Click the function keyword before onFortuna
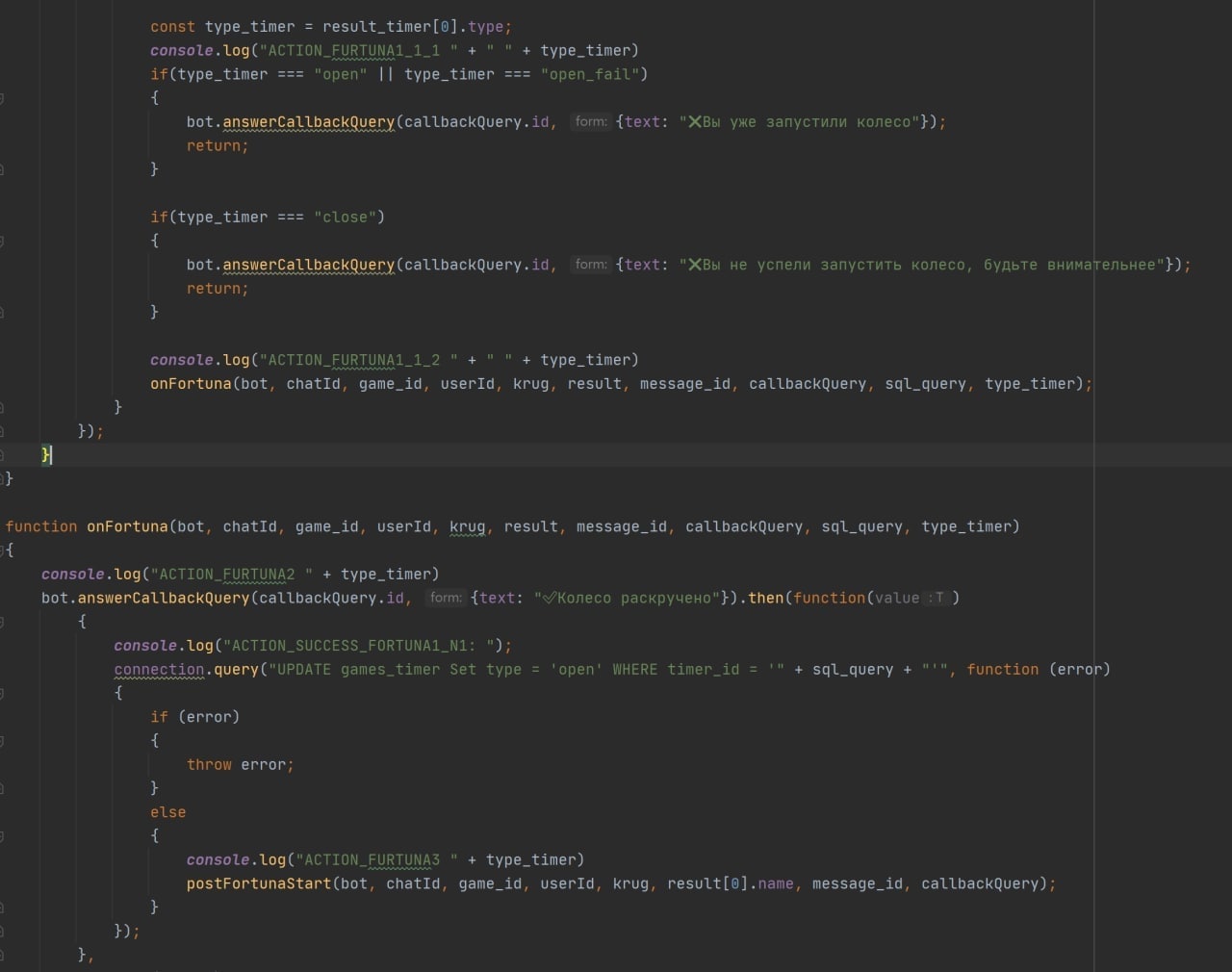 (x=41, y=526)
